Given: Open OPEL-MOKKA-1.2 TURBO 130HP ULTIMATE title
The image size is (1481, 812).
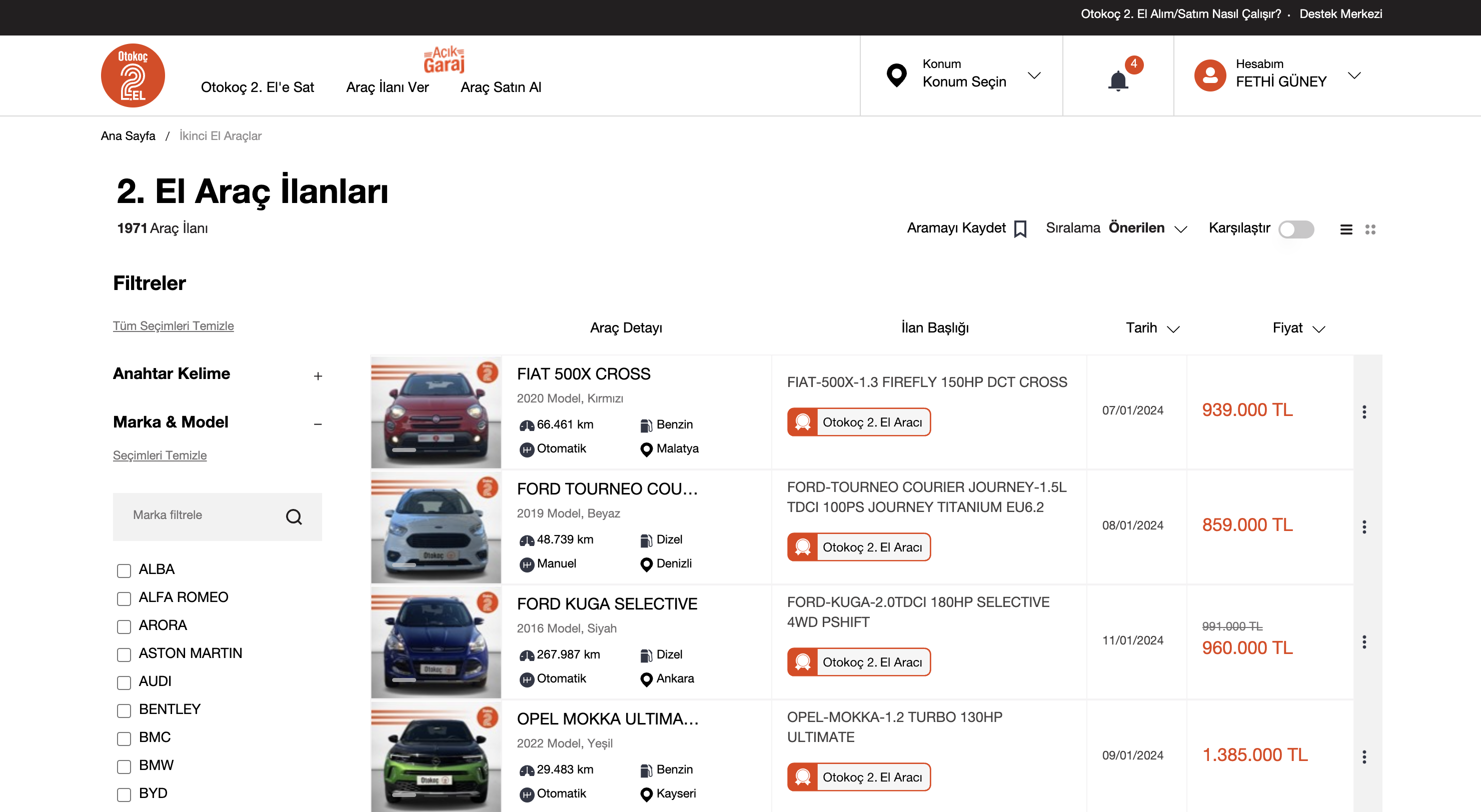Looking at the screenshot, I should point(894,727).
